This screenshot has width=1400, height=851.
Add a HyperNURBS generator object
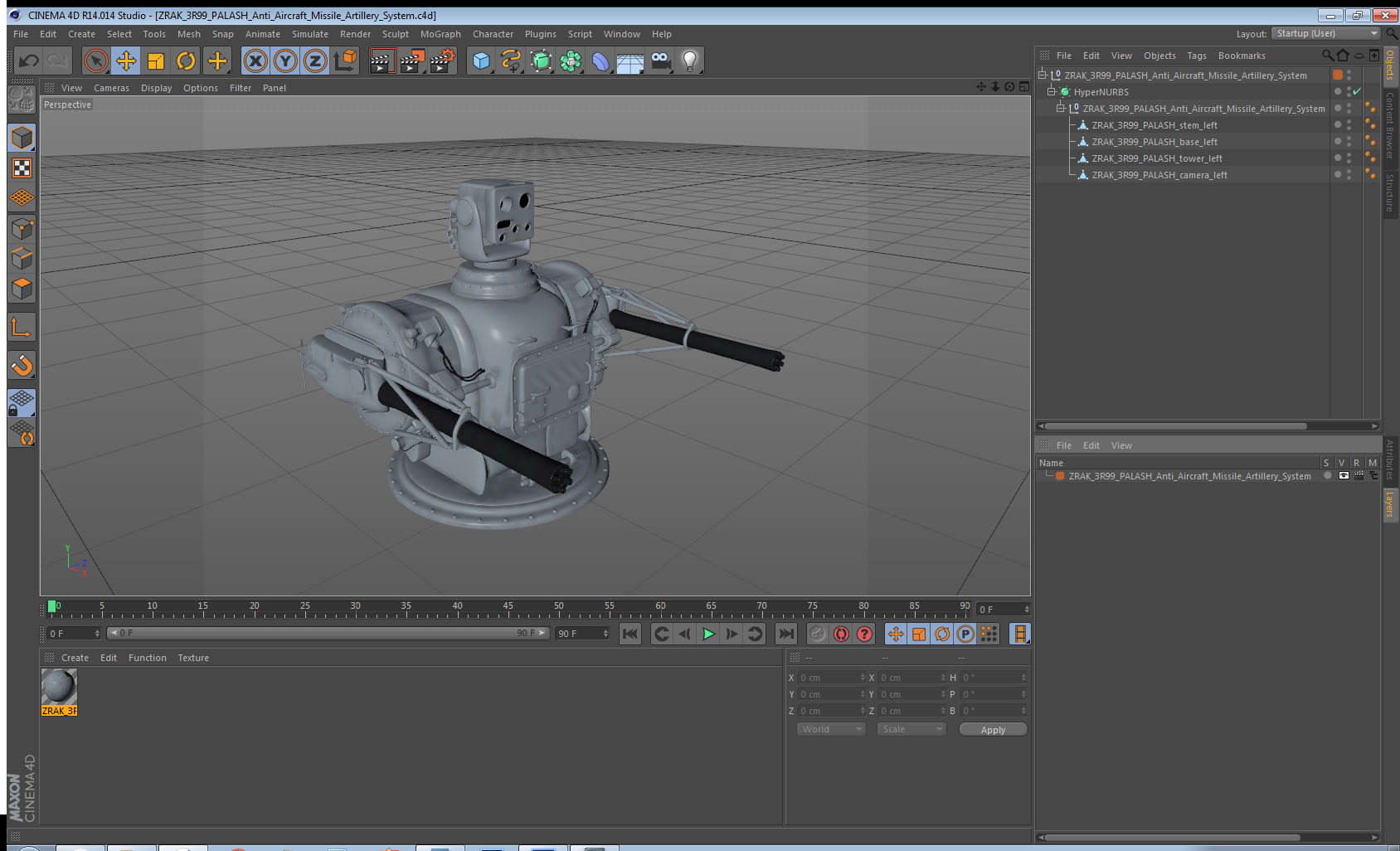click(x=541, y=61)
